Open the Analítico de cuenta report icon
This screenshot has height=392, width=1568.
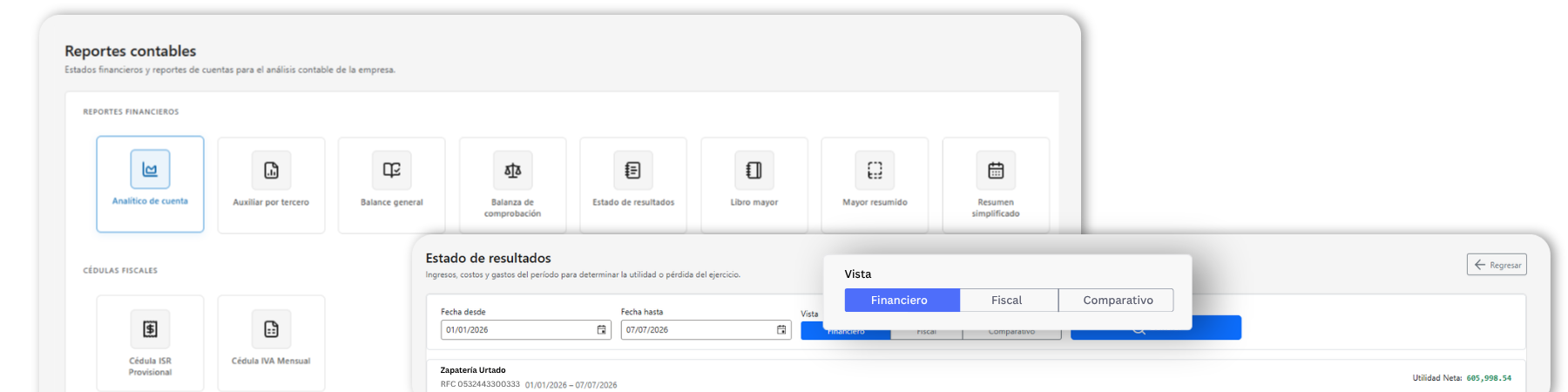pyautogui.click(x=150, y=169)
